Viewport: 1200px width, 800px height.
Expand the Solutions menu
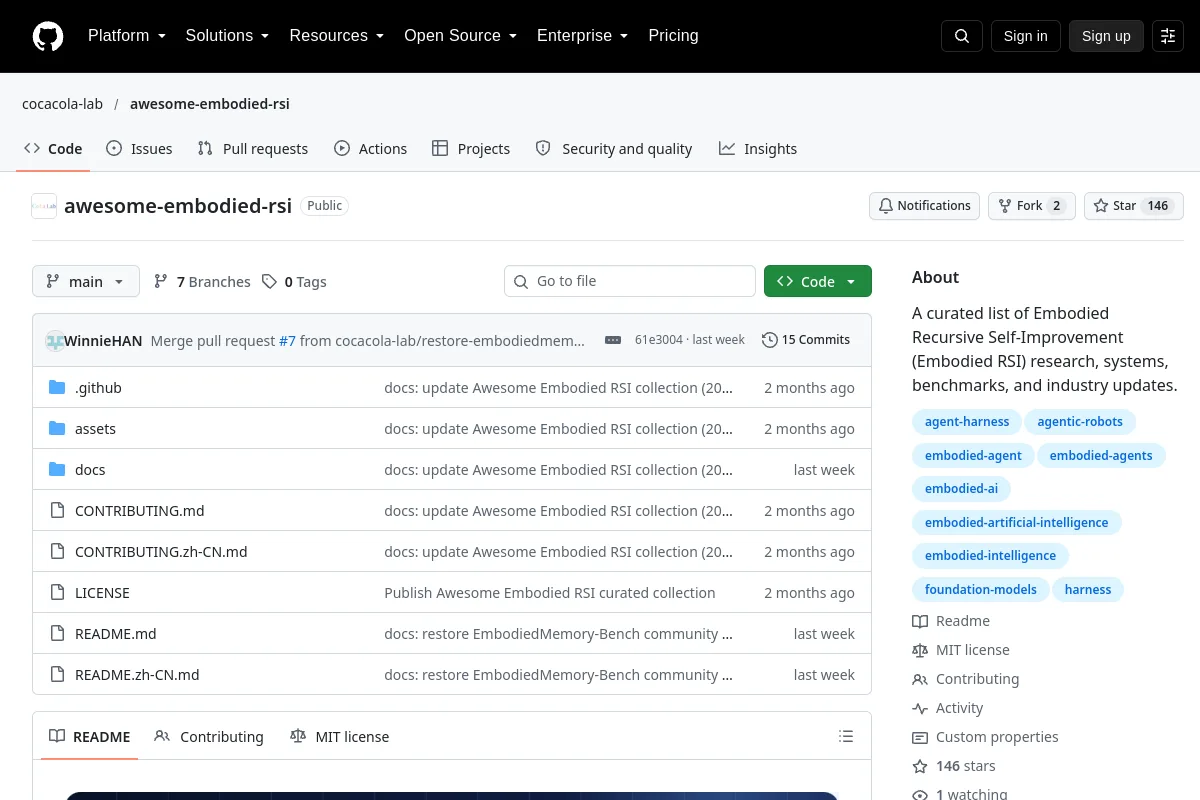pos(227,36)
